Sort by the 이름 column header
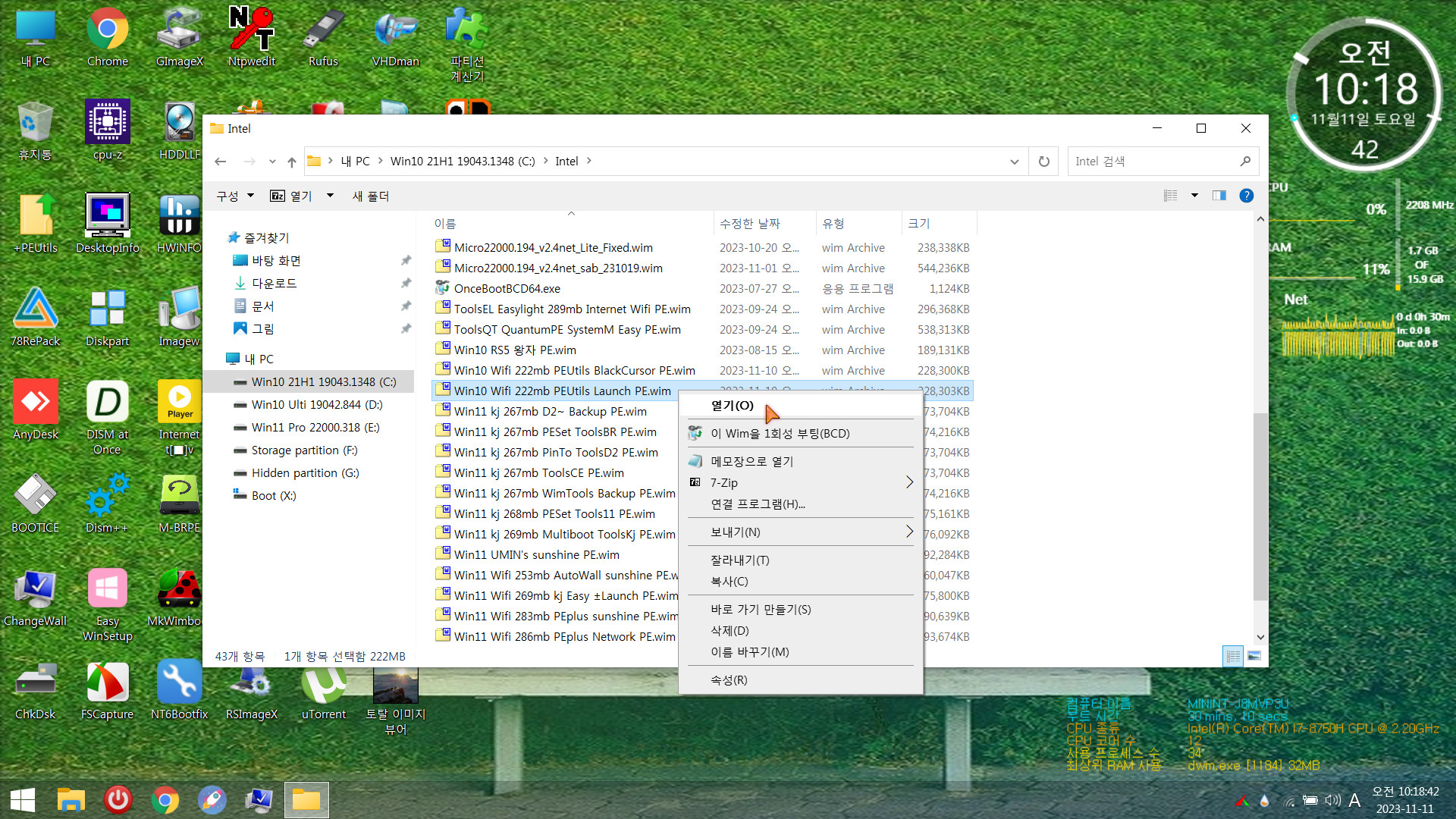 [573, 223]
